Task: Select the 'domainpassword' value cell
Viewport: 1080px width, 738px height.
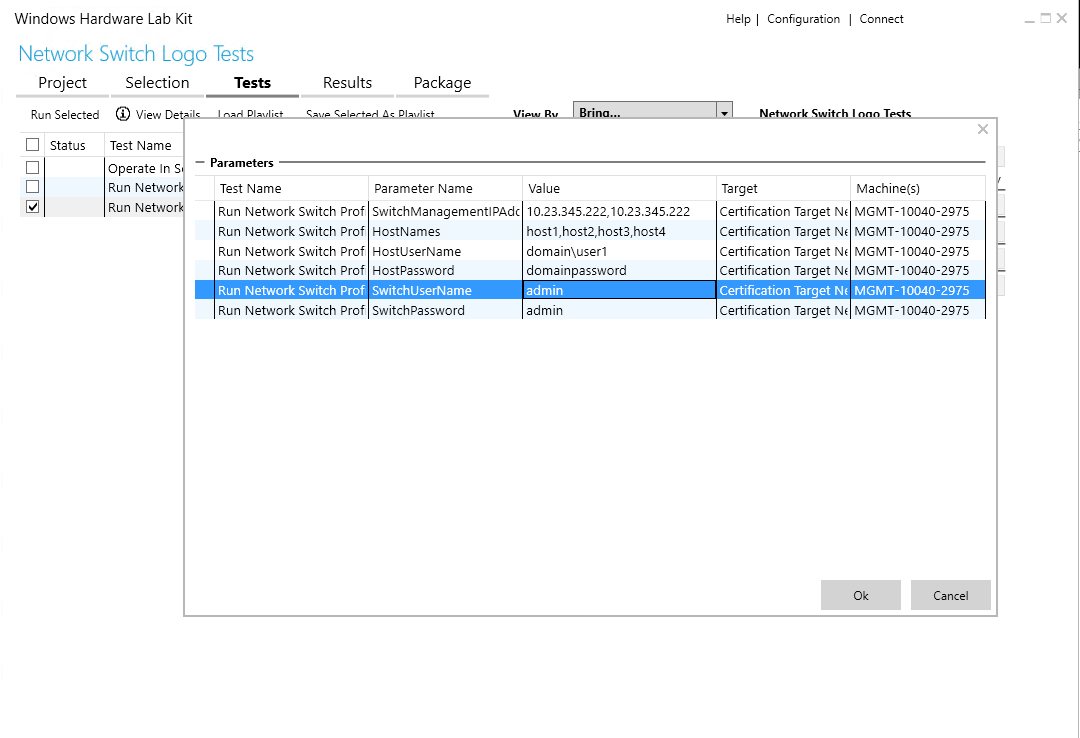Action: point(619,271)
